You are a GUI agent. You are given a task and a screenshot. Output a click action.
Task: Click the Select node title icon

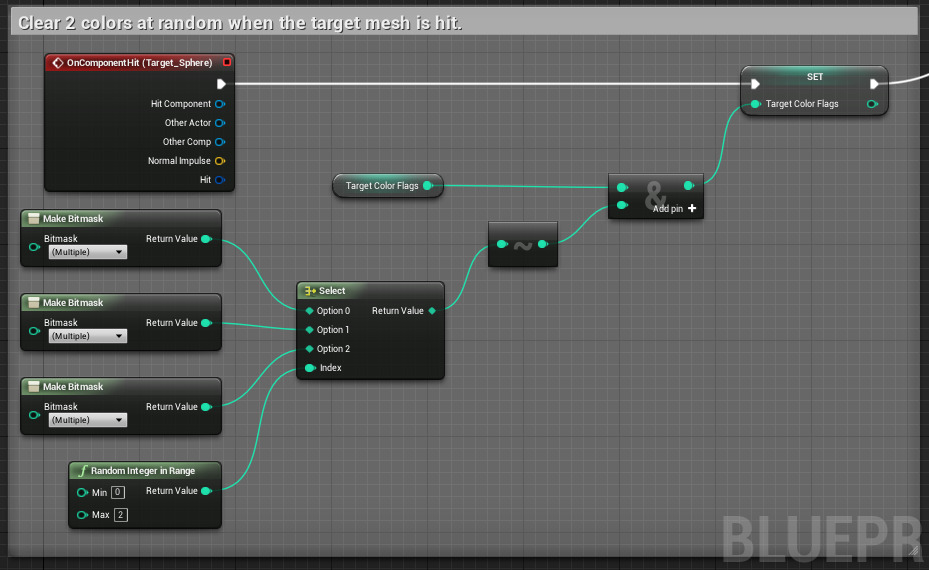[310, 291]
